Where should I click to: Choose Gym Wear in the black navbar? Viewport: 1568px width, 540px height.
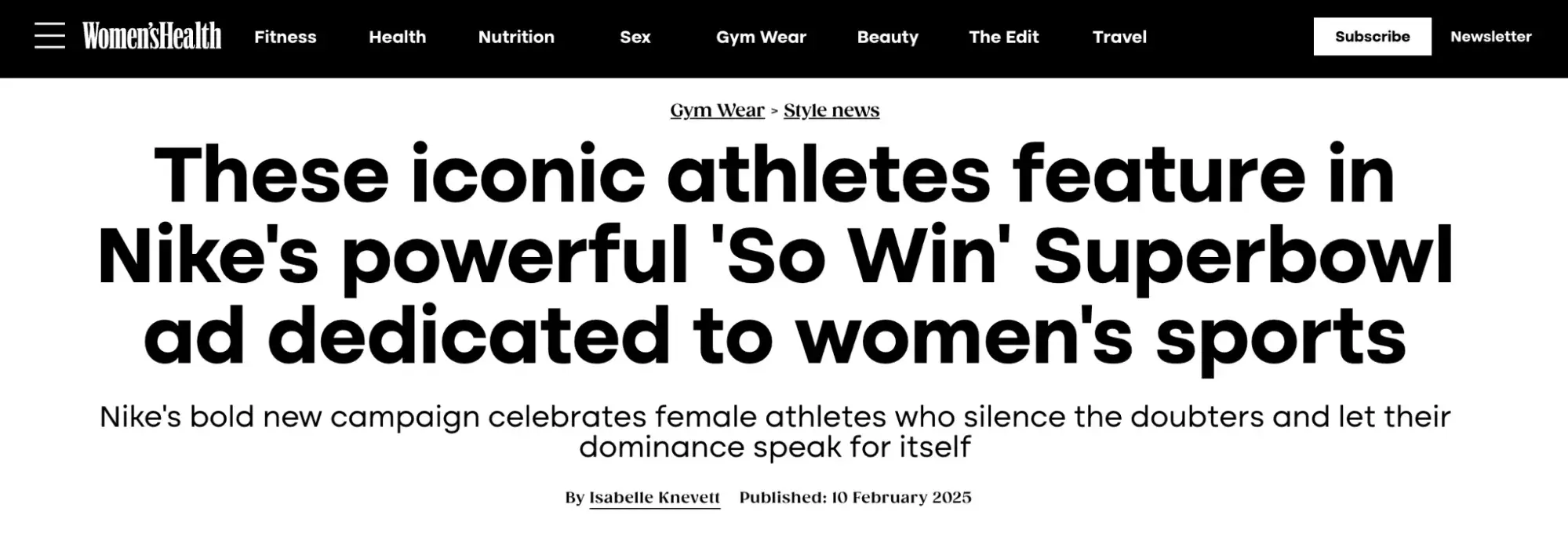tap(761, 37)
